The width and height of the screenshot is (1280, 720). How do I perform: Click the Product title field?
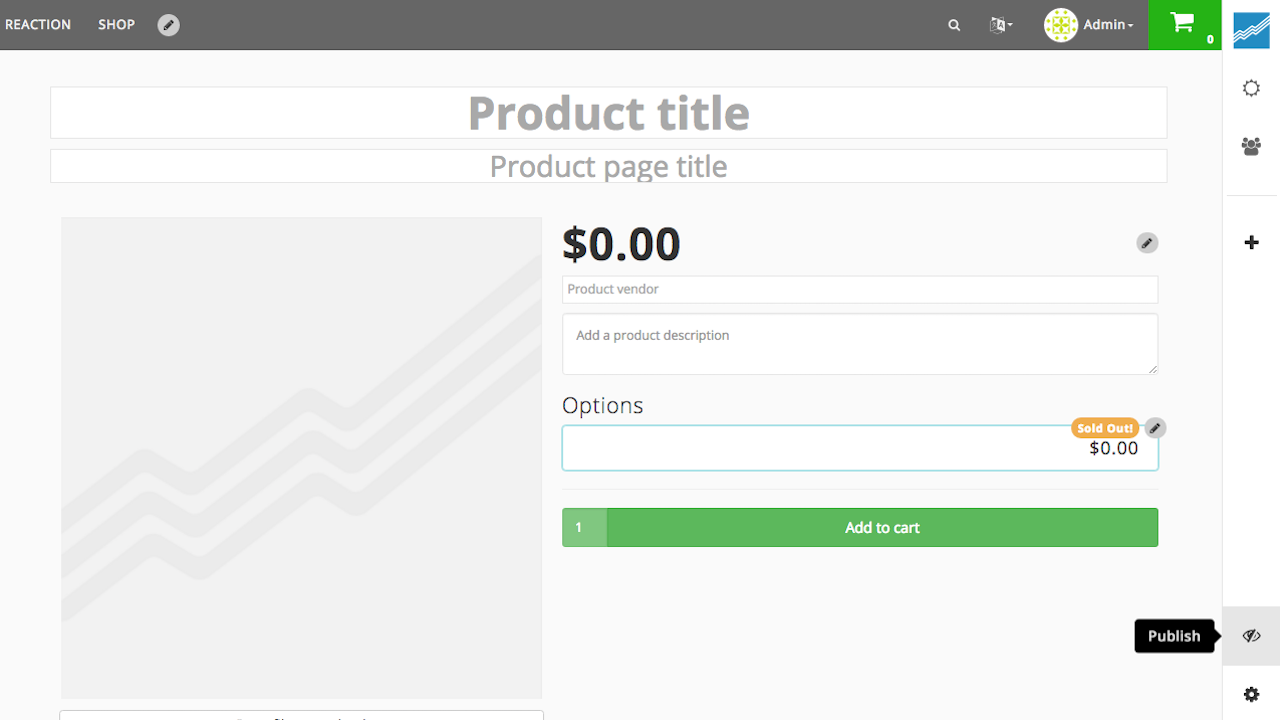[x=608, y=113]
